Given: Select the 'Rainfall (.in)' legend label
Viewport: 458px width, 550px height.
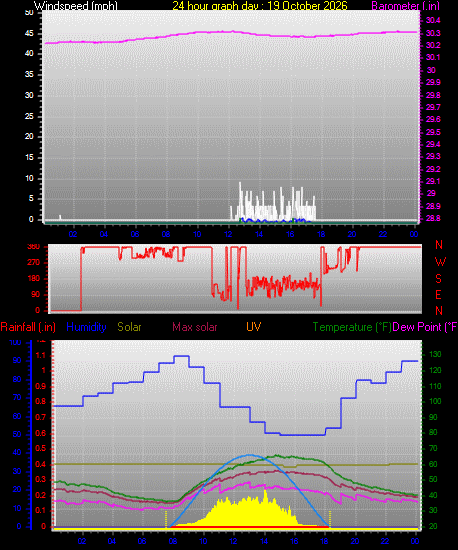Looking at the screenshot, I should [x=28, y=327].
